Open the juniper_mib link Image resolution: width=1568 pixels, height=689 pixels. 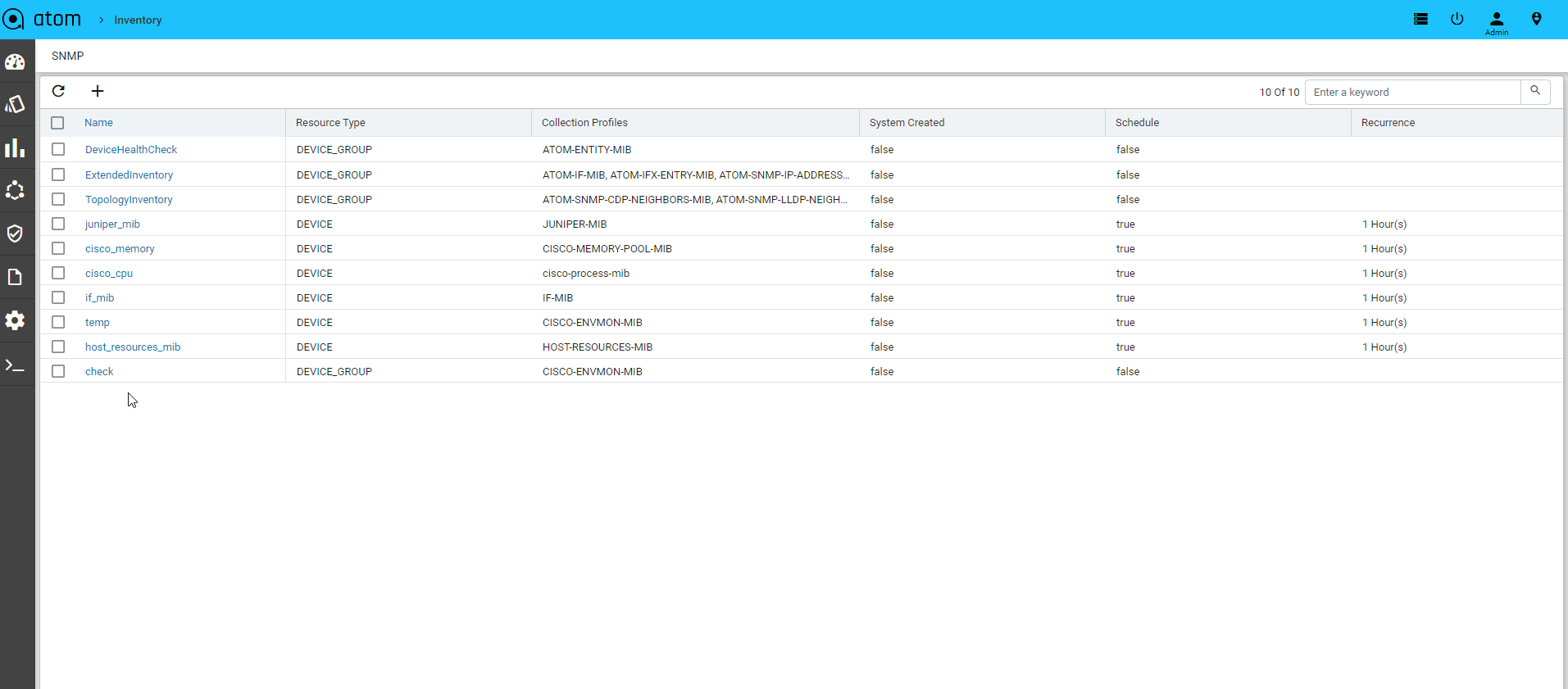click(x=112, y=224)
